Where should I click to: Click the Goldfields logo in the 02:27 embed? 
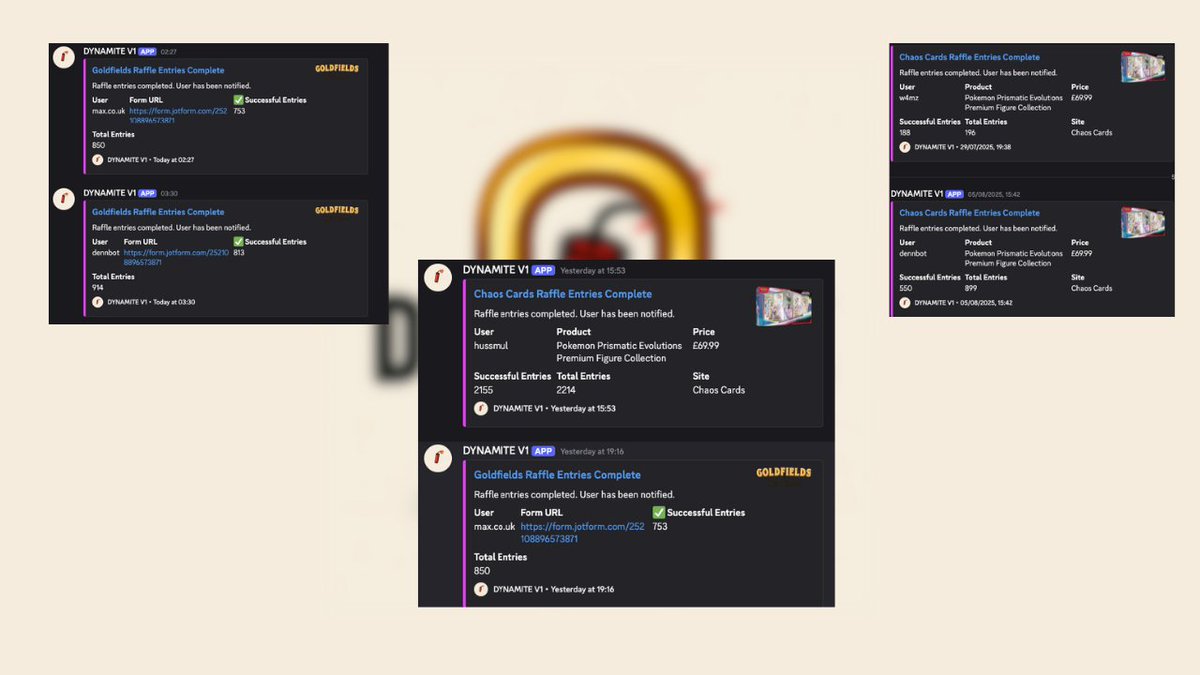click(337, 69)
